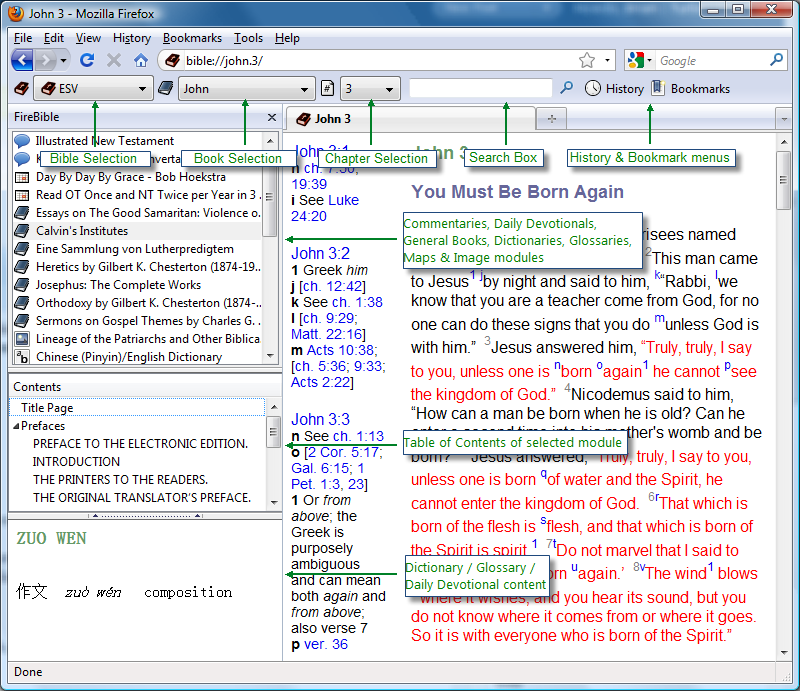Click the FireBible search box field
The image size is (800, 691).
pos(481,88)
